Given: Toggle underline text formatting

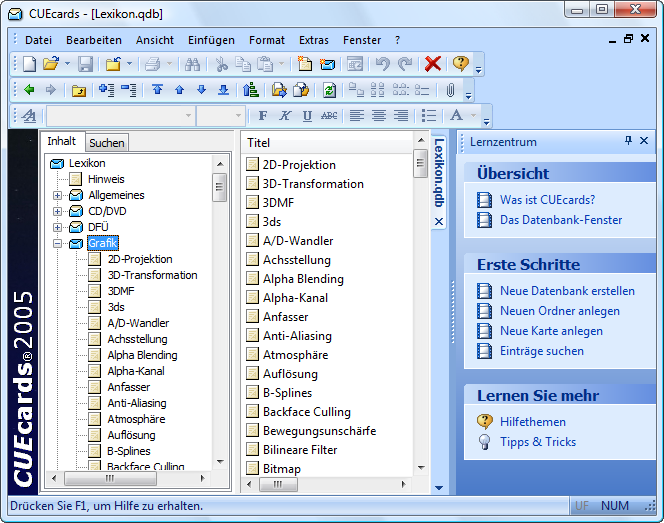Looking at the screenshot, I should tap(307, 116).
